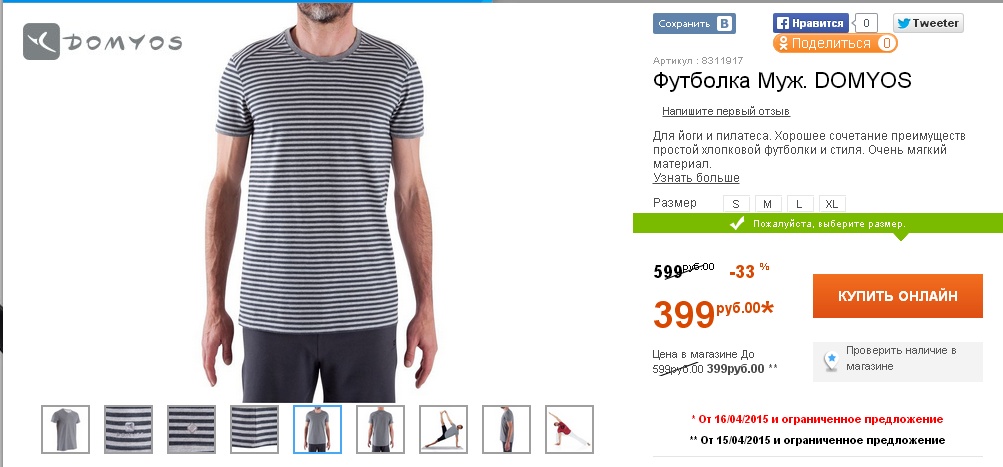Show the side-profile model thumbnail
Screen dimensions: 1003x467
[506, 429]
